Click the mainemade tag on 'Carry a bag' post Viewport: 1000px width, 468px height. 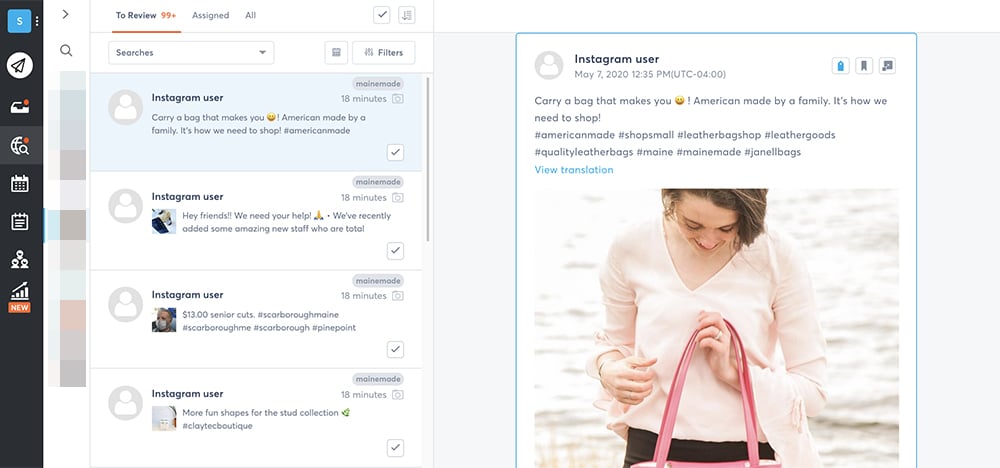click(x=378, y=84)
